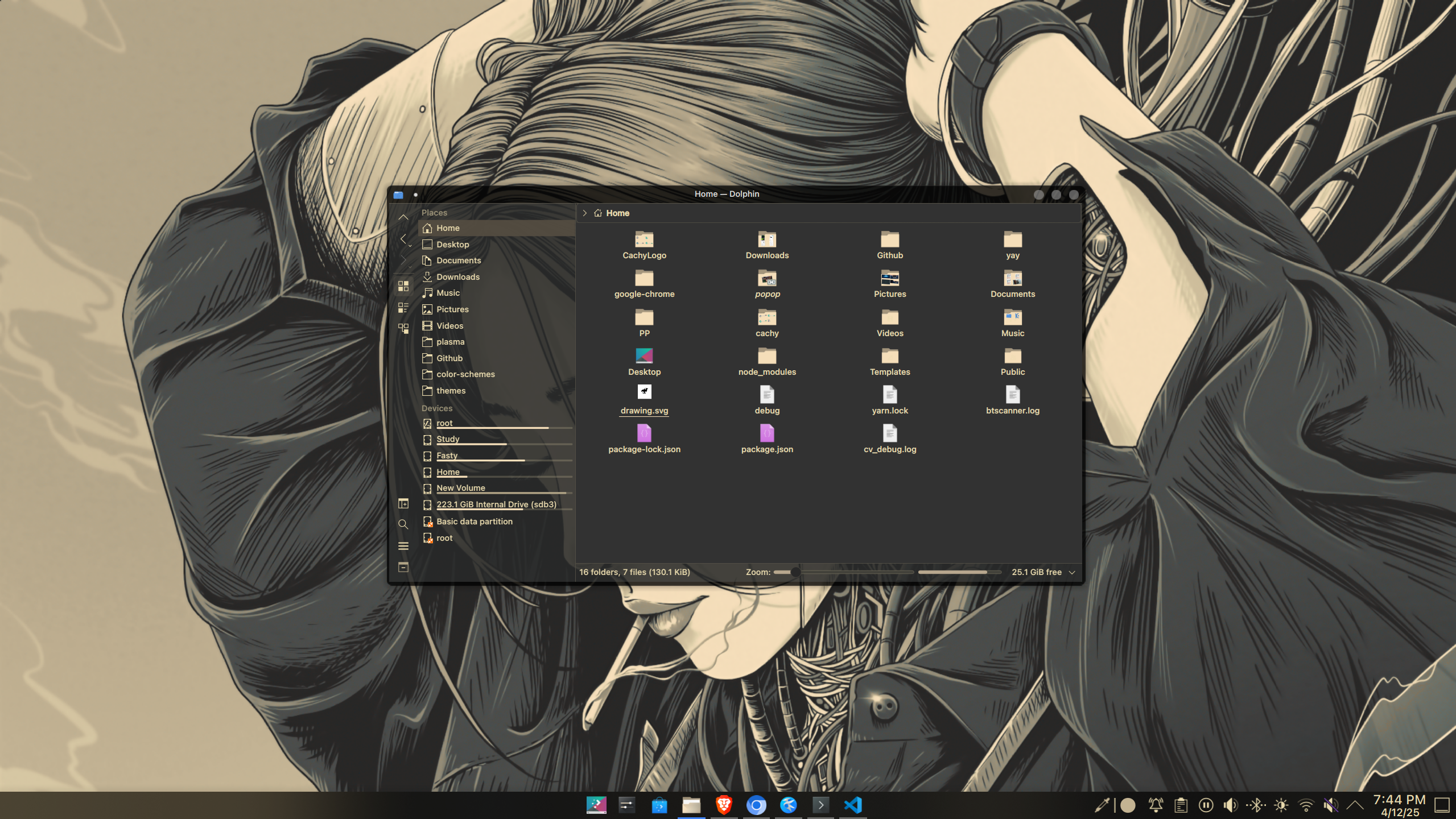Open the application launcher on the taskbar
The width and height of the screenshot is (1456, 819).
coord(596,805)
